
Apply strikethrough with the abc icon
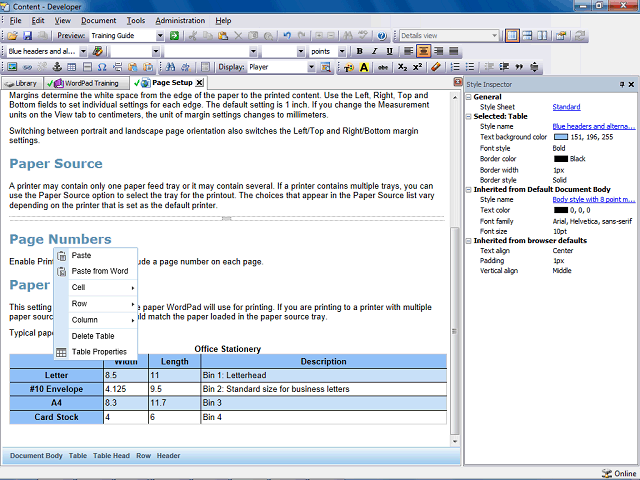[x=383, y=67]
